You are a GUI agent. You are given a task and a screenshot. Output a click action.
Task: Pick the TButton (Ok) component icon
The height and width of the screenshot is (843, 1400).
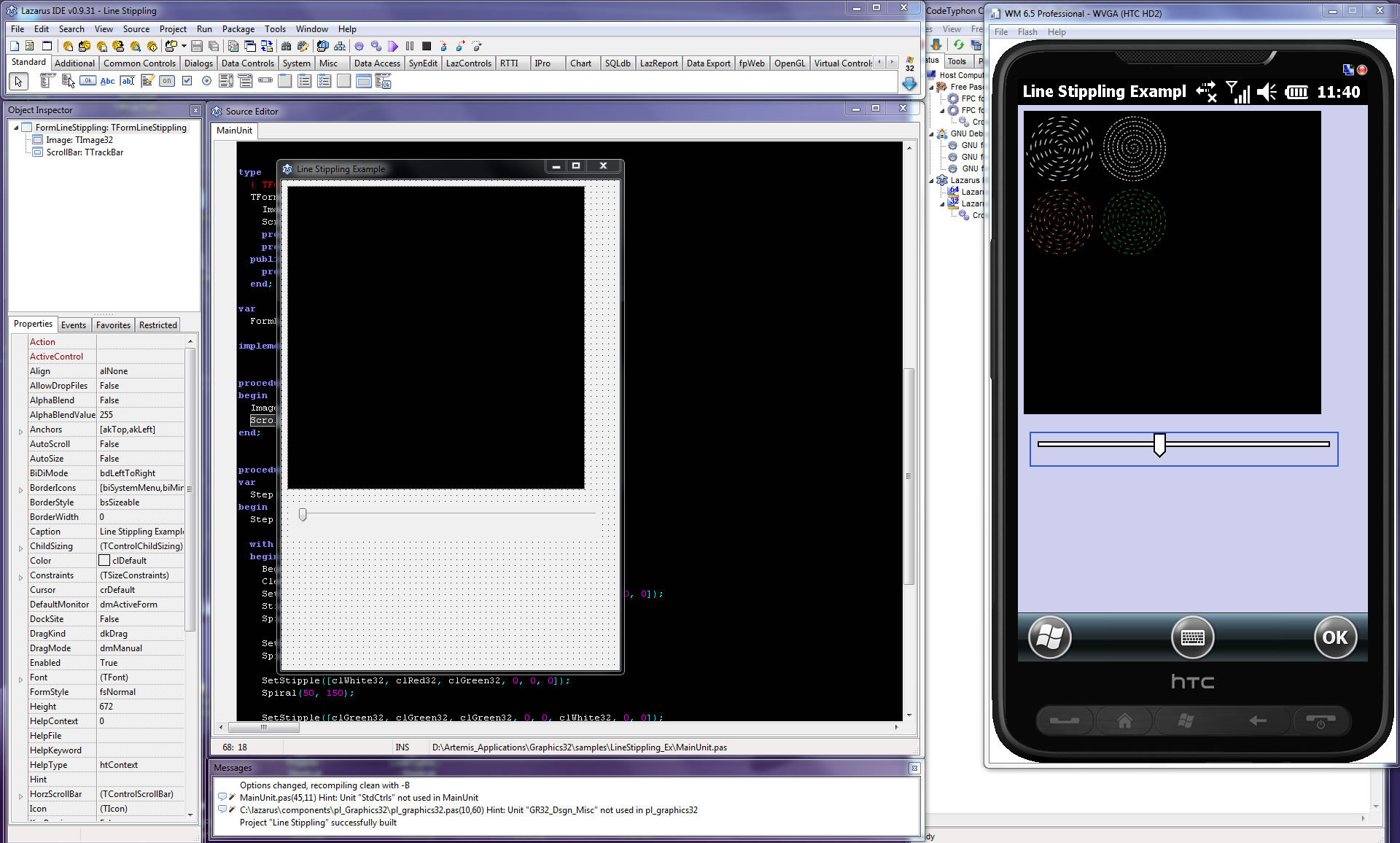(87, 81)
